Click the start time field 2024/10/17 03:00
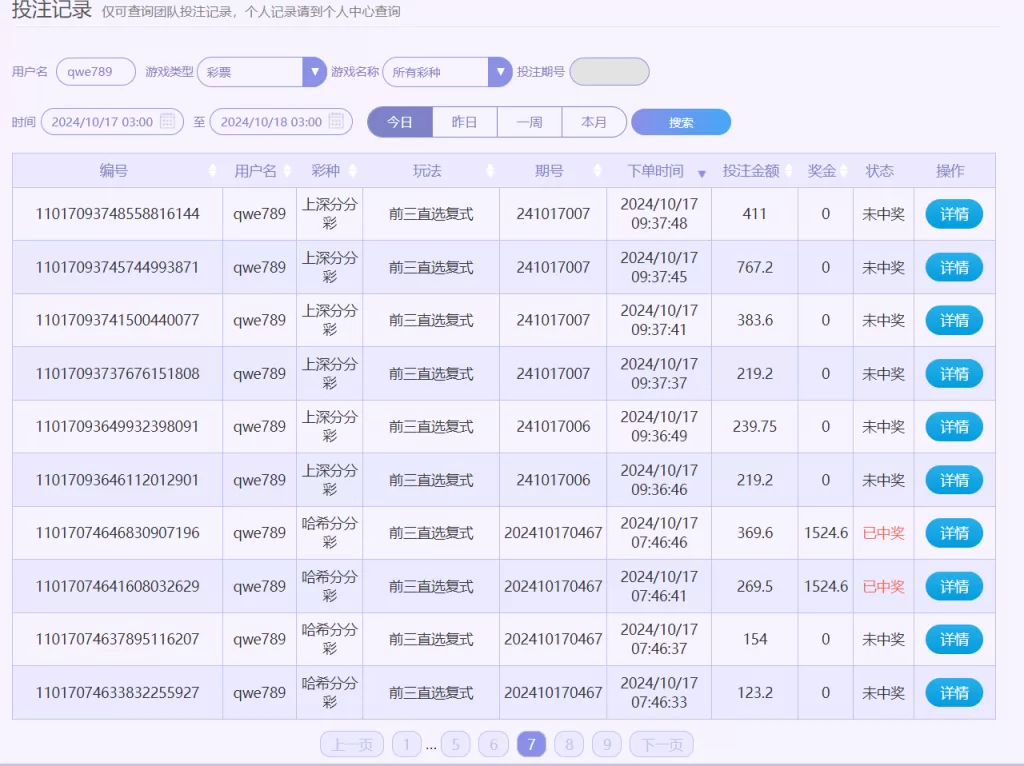Screen dimensions: 1024x766 112,122
